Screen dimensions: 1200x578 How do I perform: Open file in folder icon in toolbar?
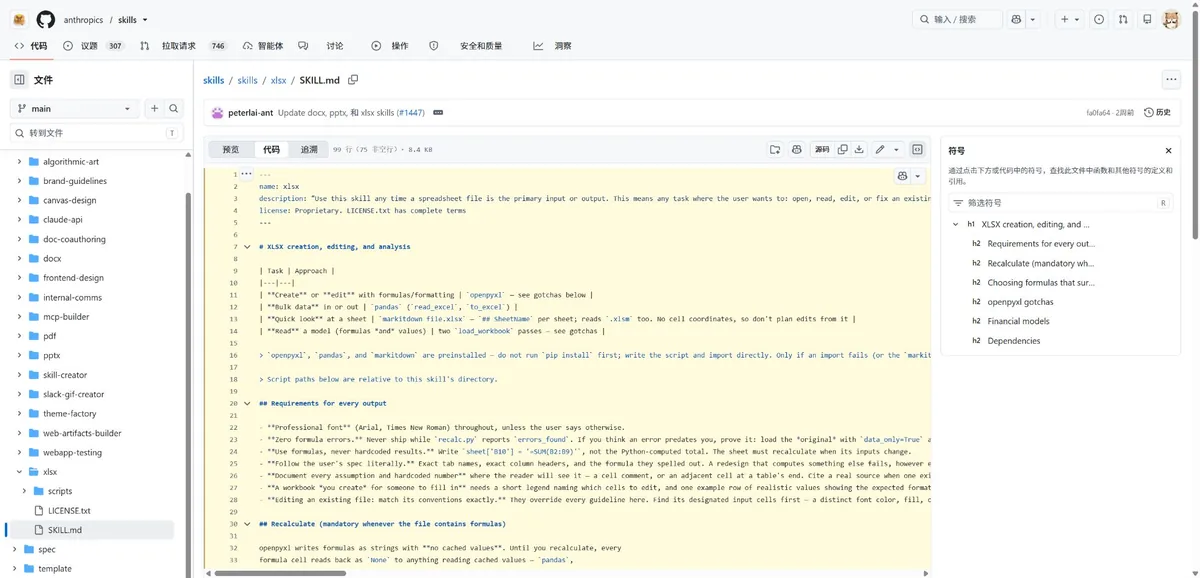coord(775,150)
